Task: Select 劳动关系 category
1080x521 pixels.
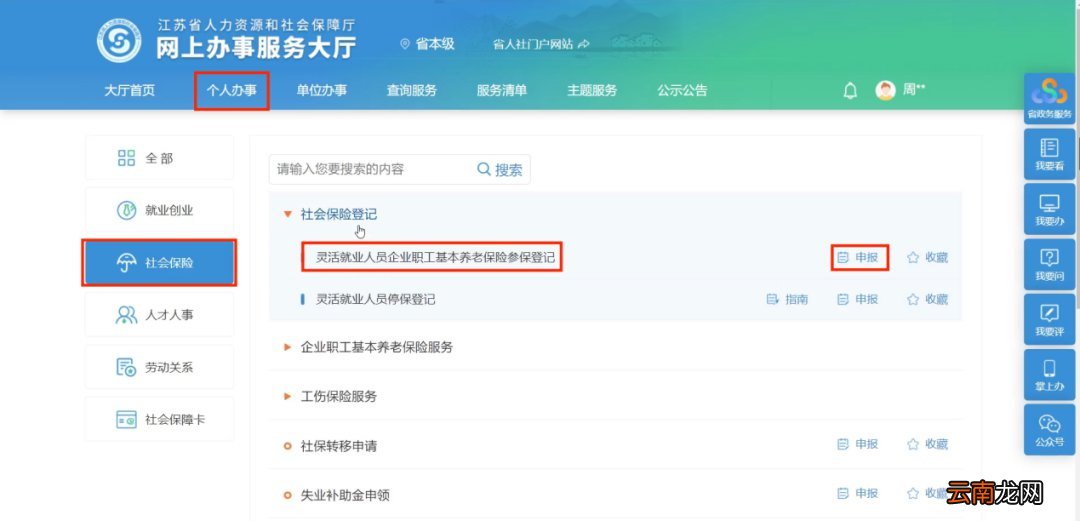Action: (159, 367)
